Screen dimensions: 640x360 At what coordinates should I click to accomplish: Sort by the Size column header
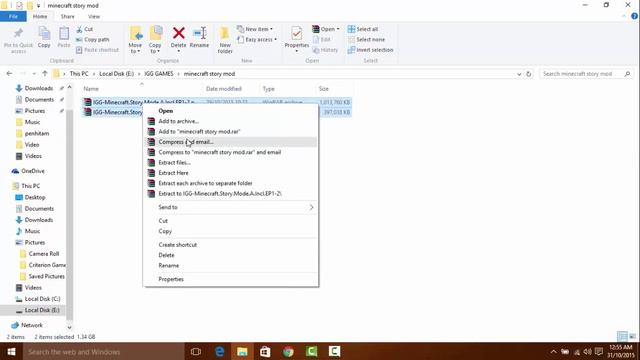[324, 89]
